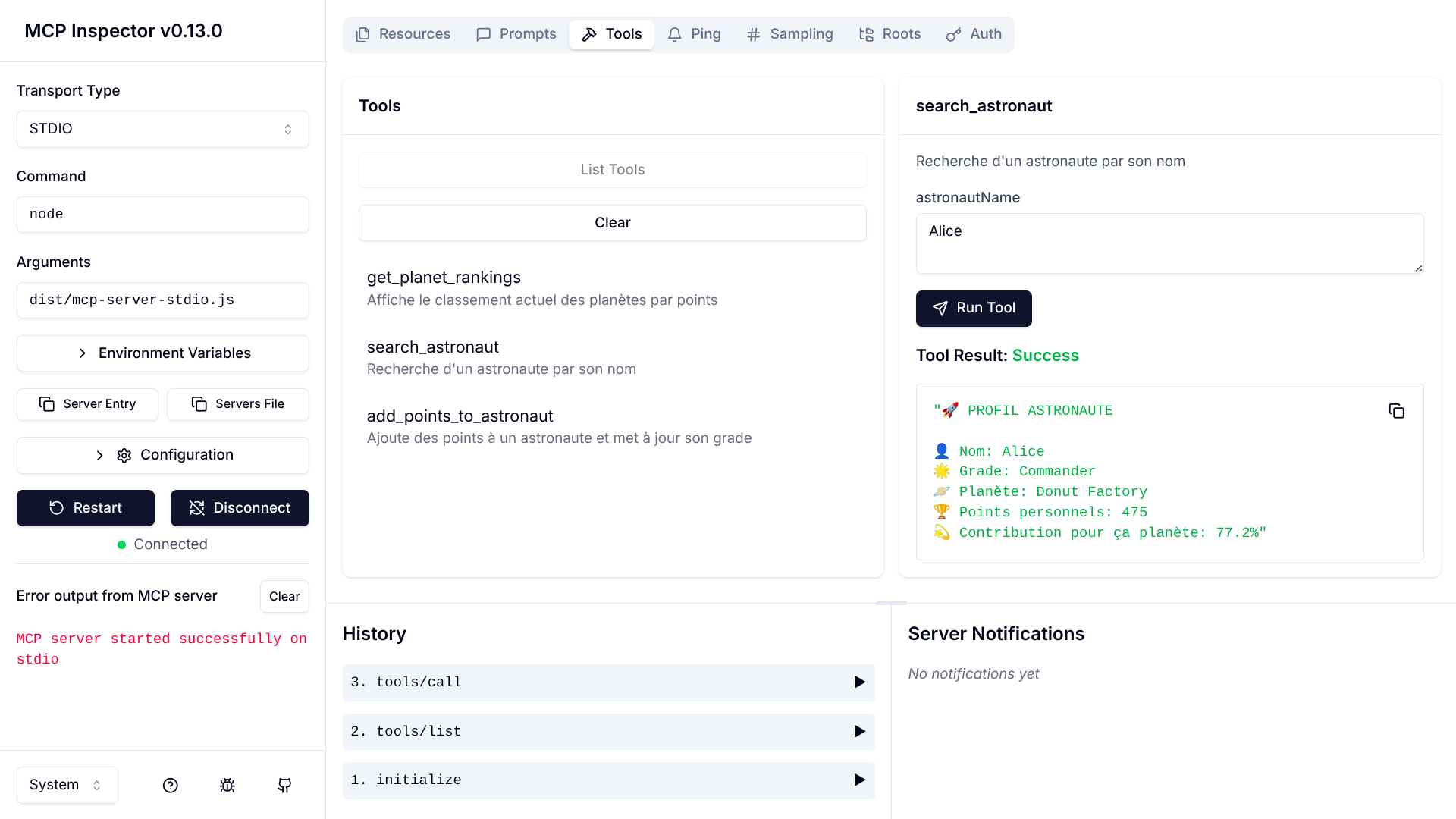This screenshot has width=1456, height=819.
Task: Focus the astronautName text area
Action: (1169, 243)
